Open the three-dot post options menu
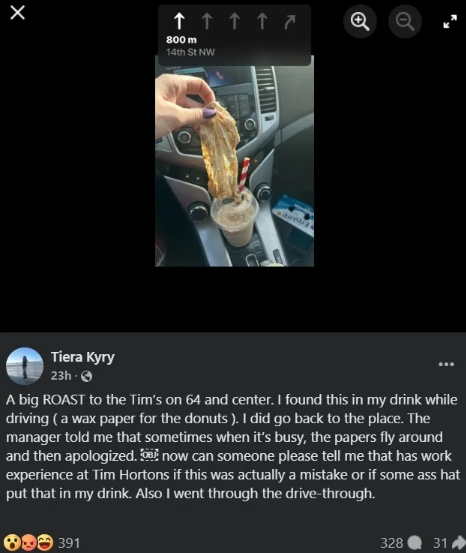 click(x=446, y=364)
